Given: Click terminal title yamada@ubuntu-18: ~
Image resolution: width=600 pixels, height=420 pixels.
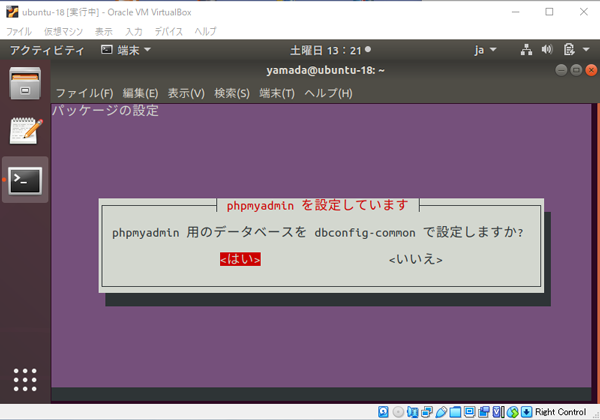Looking at the screenshot, I should click(x=325, y=70).
